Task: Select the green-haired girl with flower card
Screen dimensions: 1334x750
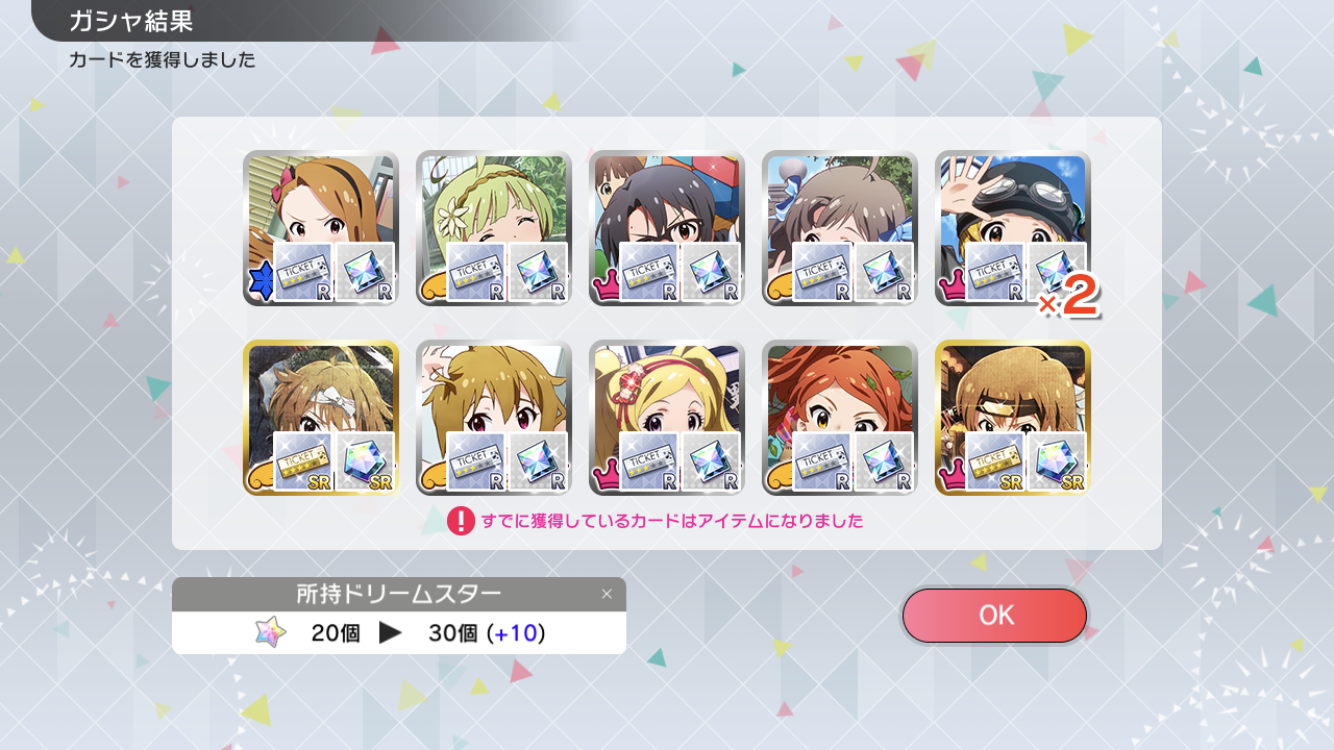Action: (494, 228)
